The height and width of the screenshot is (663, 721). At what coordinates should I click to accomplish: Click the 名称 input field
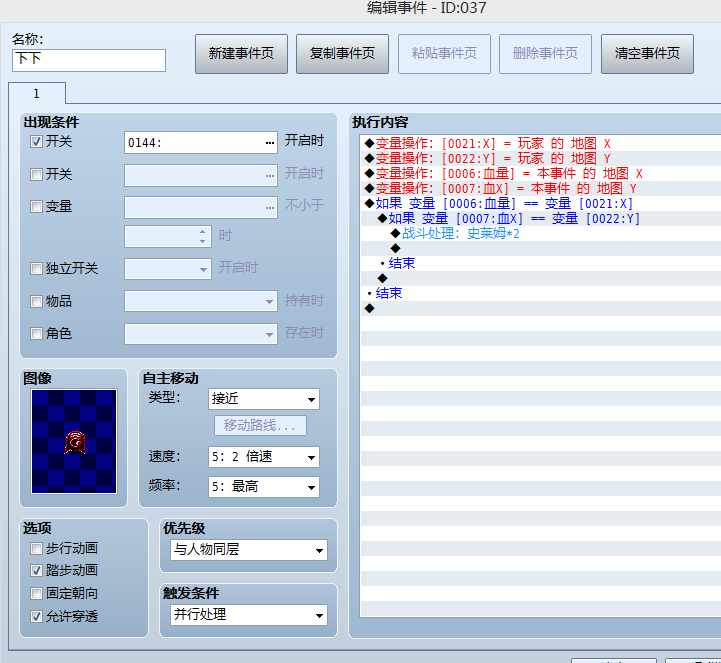tap(89, 60)
